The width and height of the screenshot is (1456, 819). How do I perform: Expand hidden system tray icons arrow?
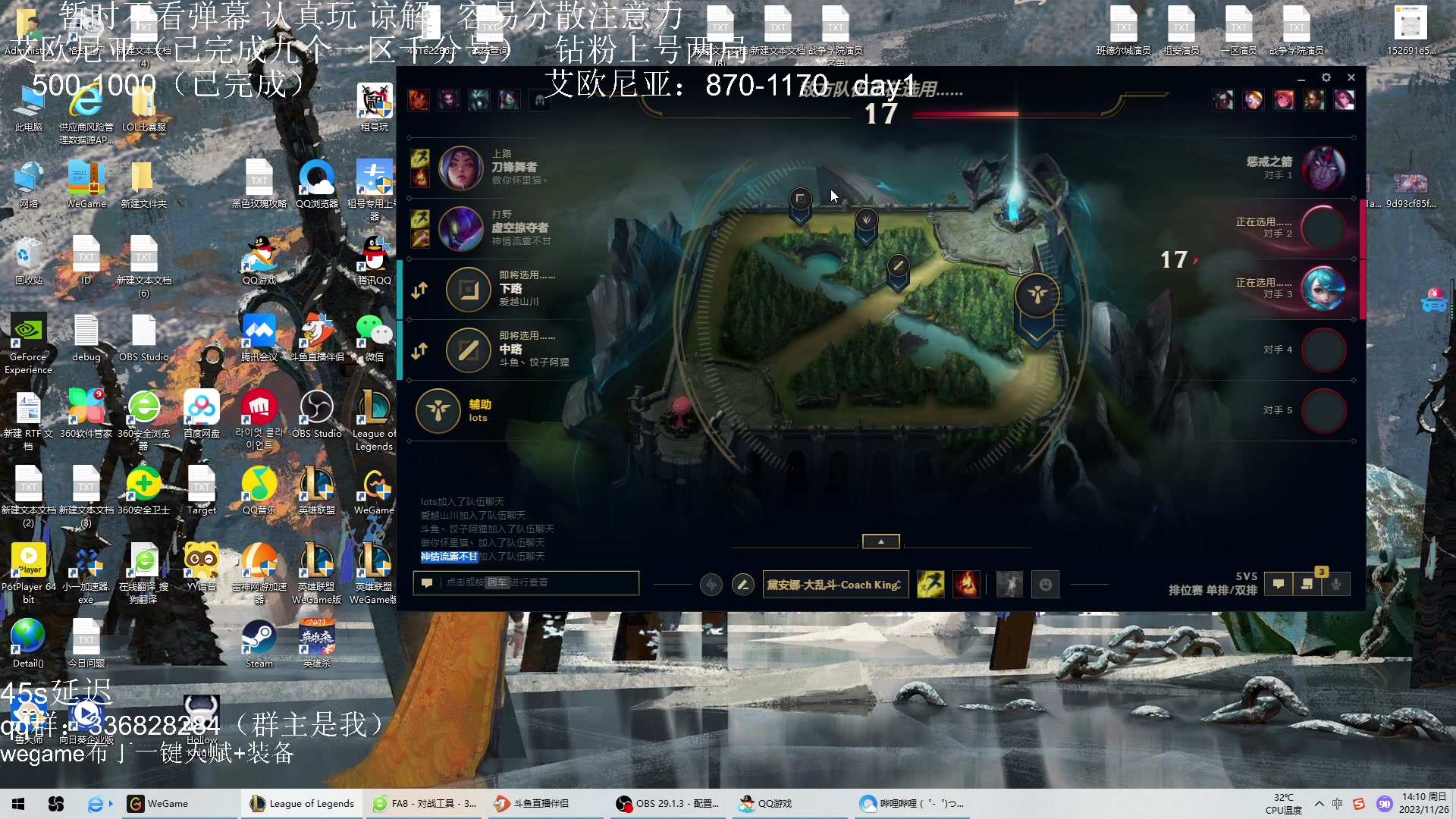tap(1319, 804)
